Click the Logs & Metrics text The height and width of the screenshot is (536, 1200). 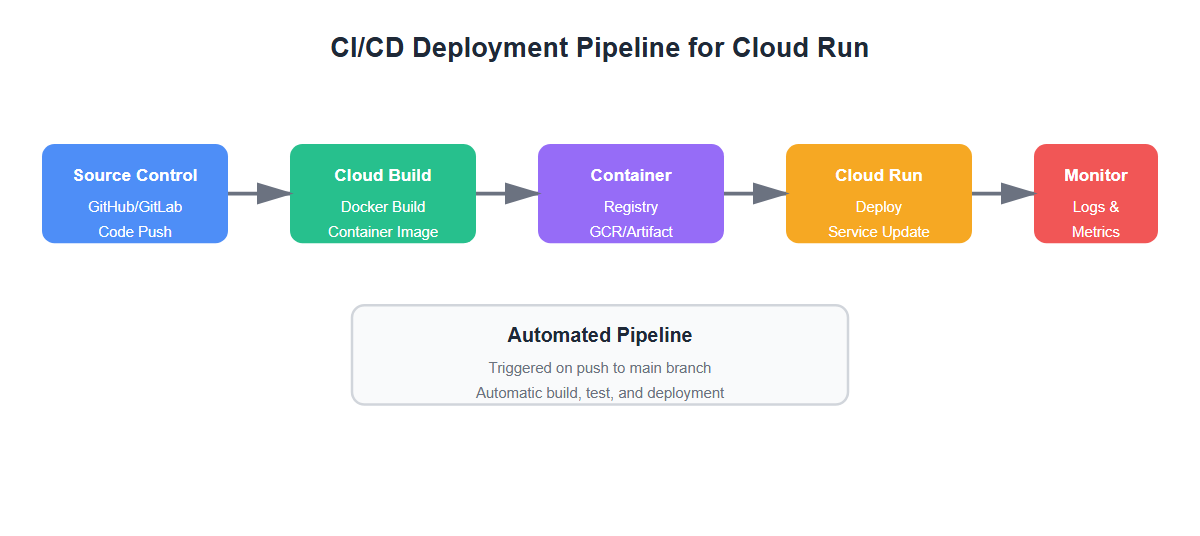(1096, 219)
